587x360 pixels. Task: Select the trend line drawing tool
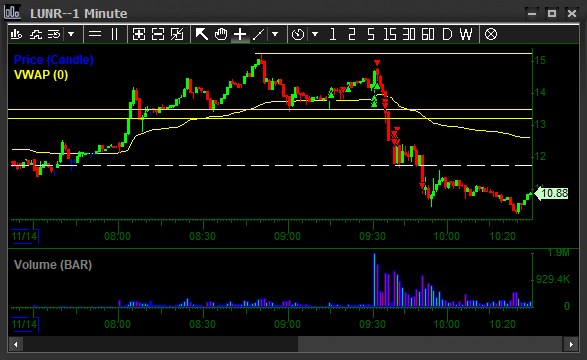click(x=259, y=34)
